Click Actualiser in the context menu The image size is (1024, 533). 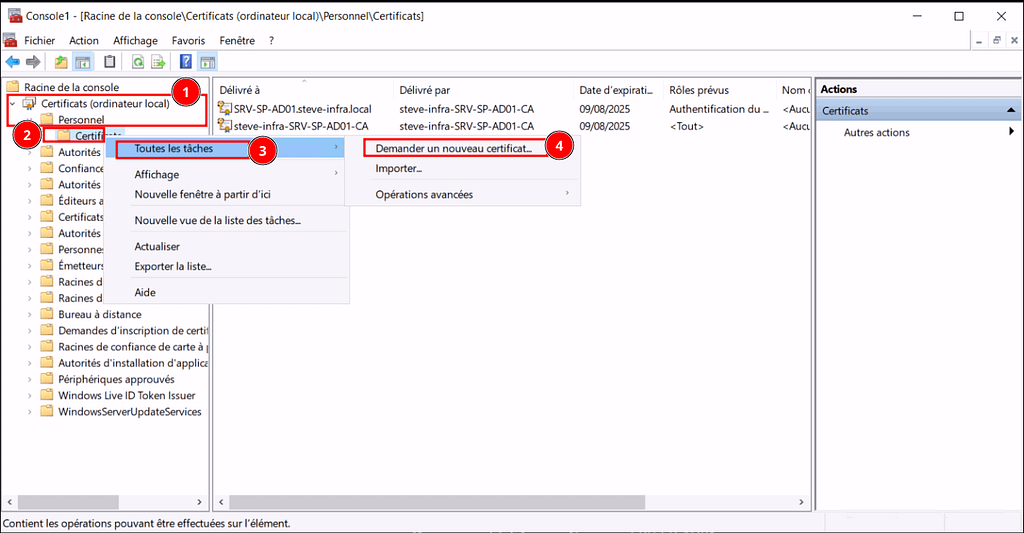157,246
